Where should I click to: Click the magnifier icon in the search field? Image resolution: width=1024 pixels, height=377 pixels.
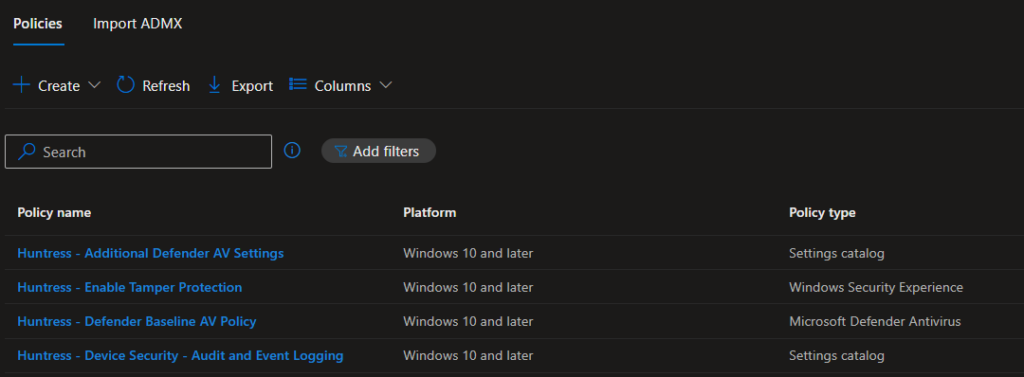[27, 152]
